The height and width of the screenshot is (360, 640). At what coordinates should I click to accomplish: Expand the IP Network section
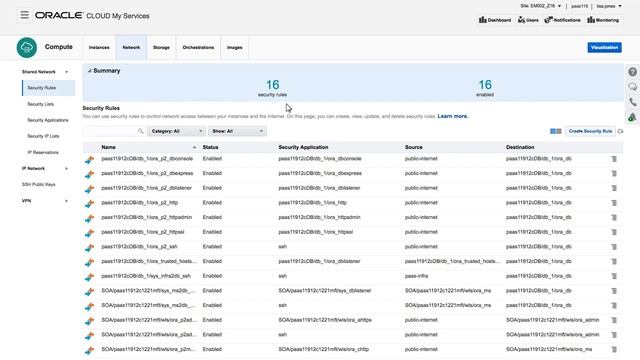(67, 169)
